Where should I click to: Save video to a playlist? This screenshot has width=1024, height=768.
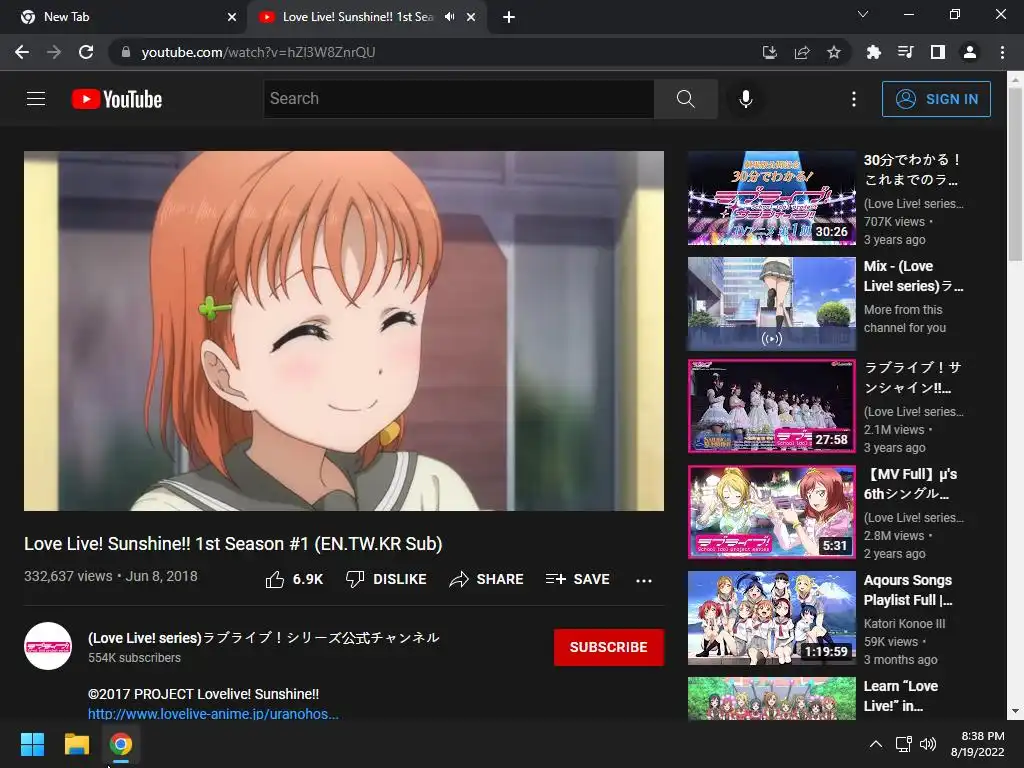[577, 579]
